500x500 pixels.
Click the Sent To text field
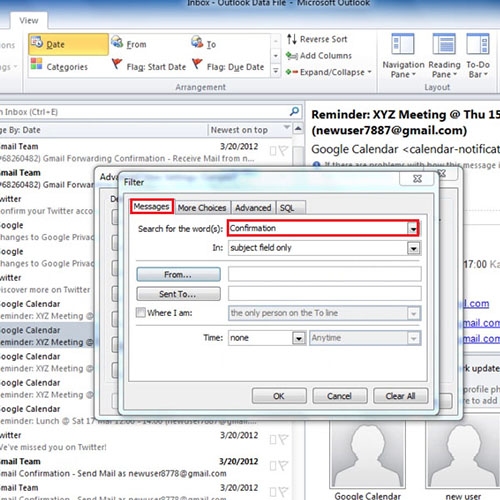pos(324,294)
